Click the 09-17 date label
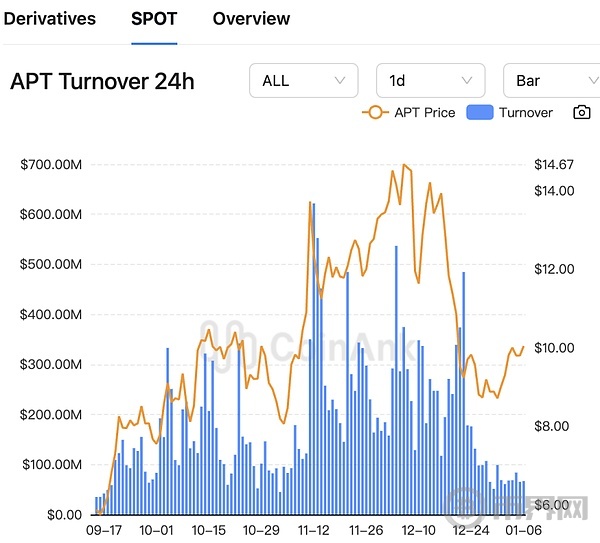 pos(104,530)
